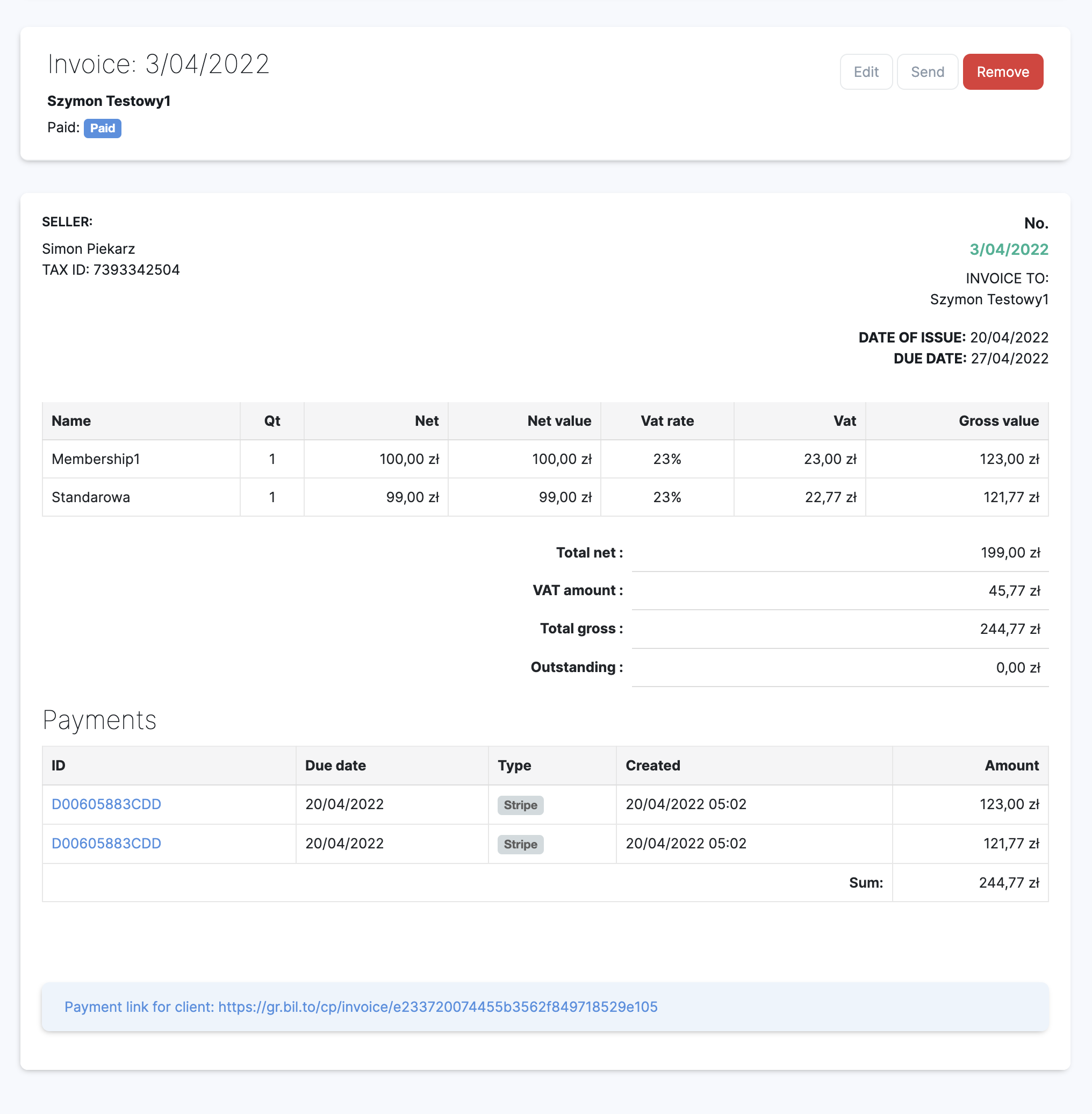Click the Outstanding amount 0,00 zł
This screenshot has height=1114, width=1092.
click(1017, 667)
